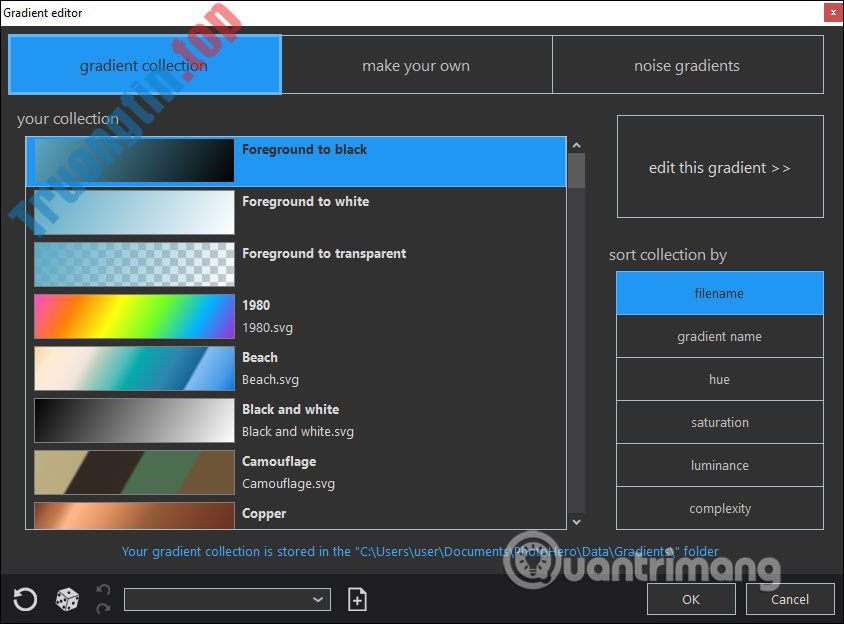
Task: Click OK to confirm the gradient selection
Action: 690,598
